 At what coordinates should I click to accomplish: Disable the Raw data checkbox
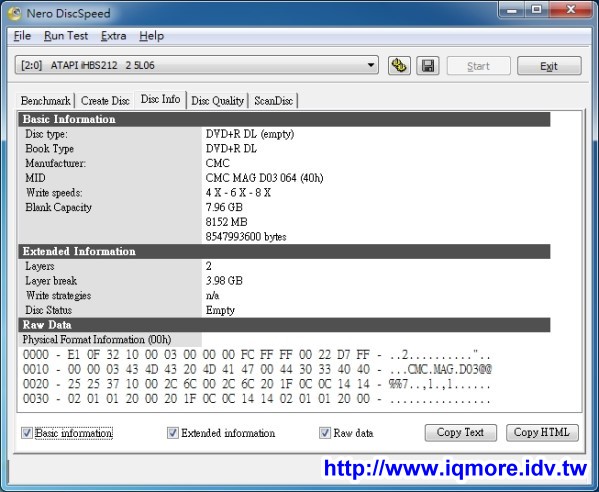325,433
